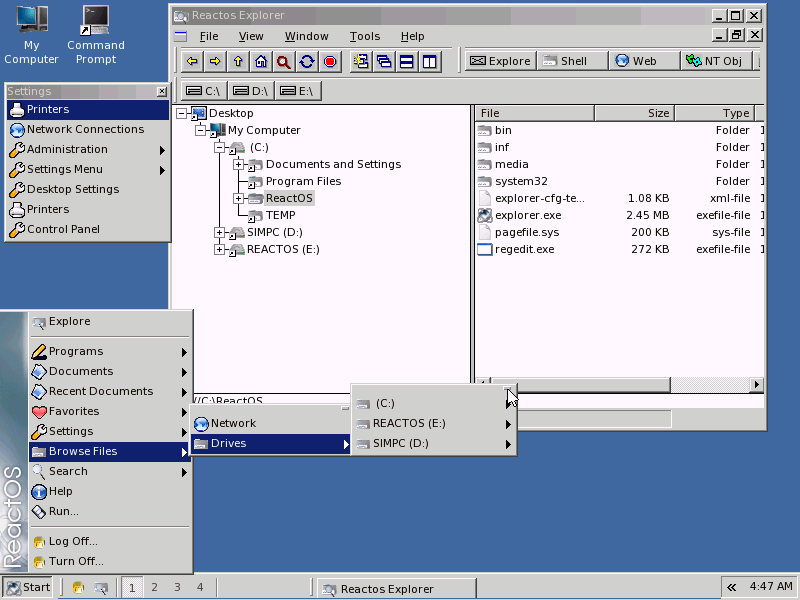Expand the REACTOS (E:) tree node

coord(221,249)
